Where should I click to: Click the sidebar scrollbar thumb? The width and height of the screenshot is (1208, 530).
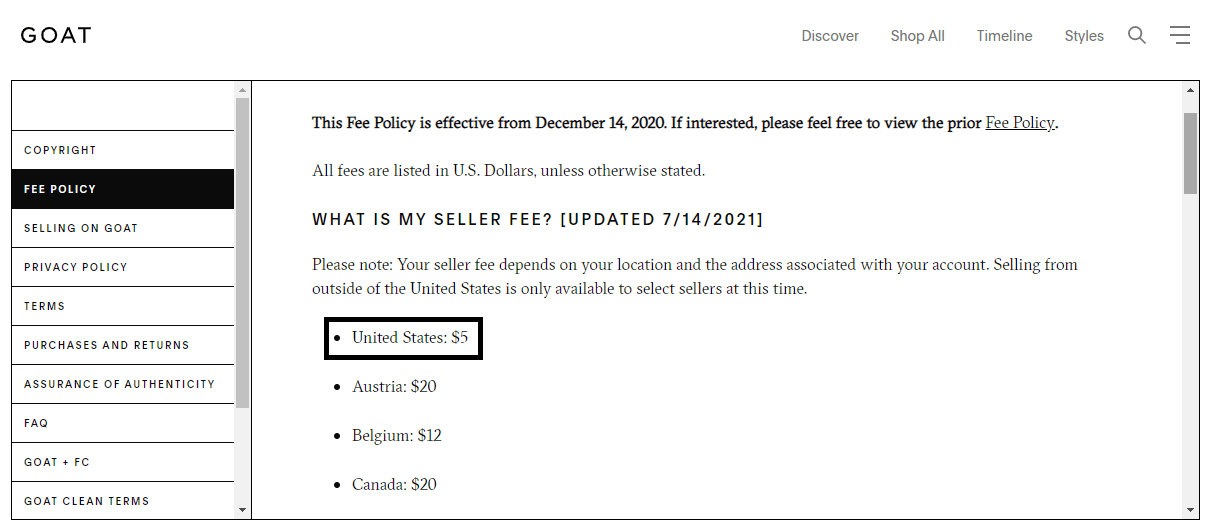tap(242, 252)
